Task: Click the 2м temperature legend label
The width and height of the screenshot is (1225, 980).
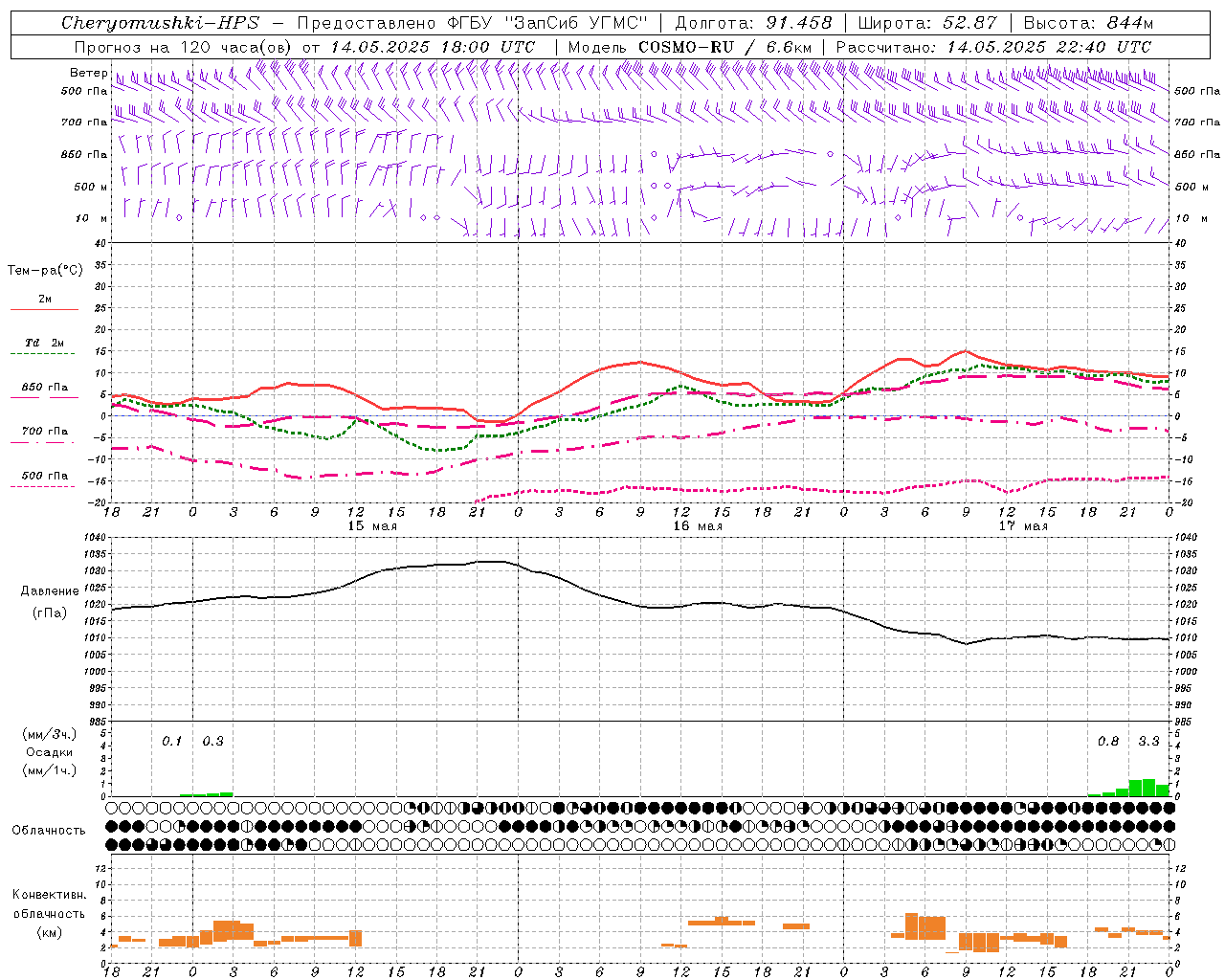Action: coord(45,299)
